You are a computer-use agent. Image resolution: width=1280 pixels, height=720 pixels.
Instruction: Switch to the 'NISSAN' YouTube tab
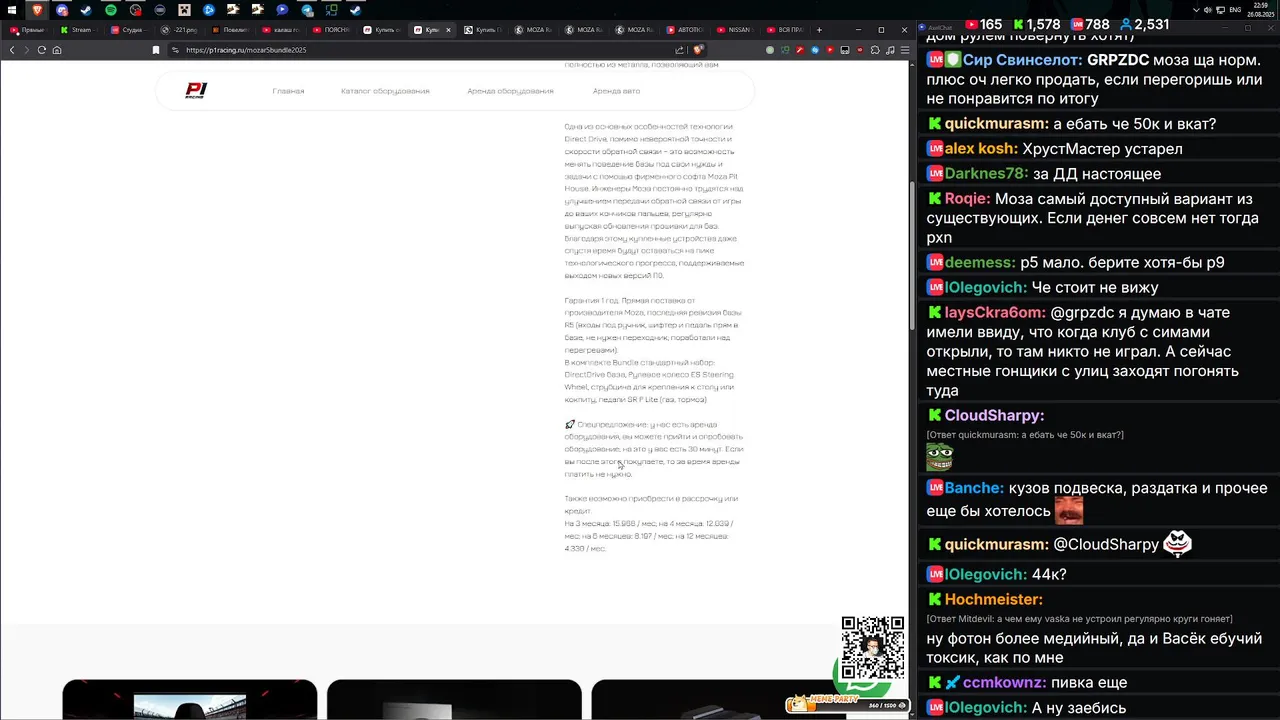(x=736, y=30)
